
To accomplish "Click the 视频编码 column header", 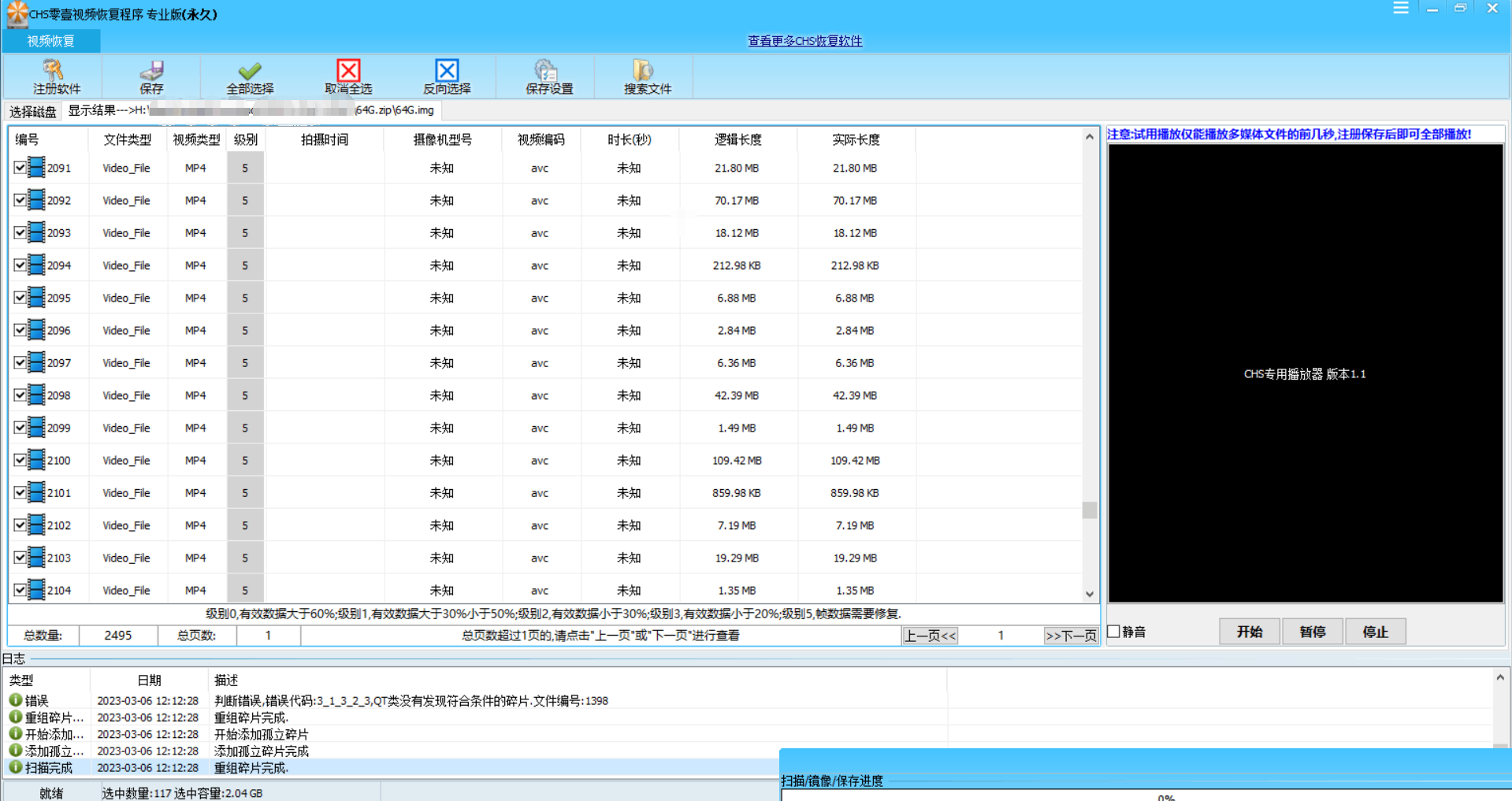I will coord(541,139).
